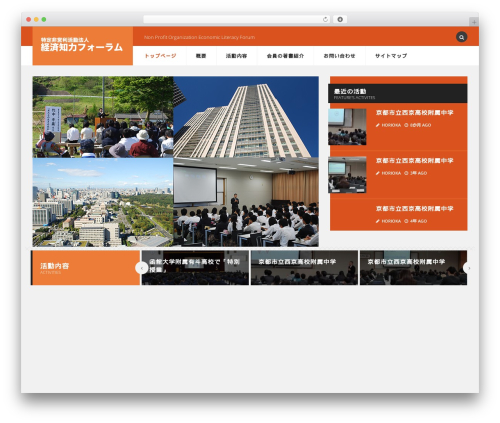Click the carousel next arrow
Viewport: 500px width, 423px height.
tap(468, 268)
